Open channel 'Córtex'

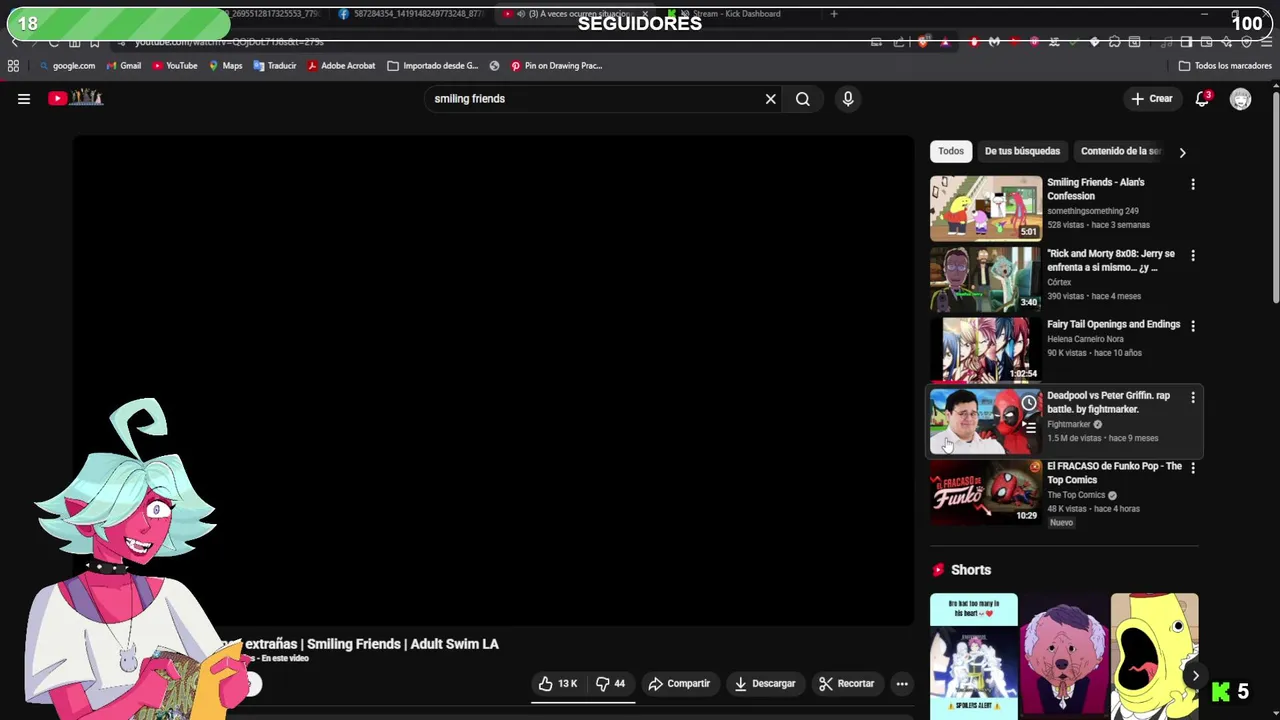pos(1059,282)
